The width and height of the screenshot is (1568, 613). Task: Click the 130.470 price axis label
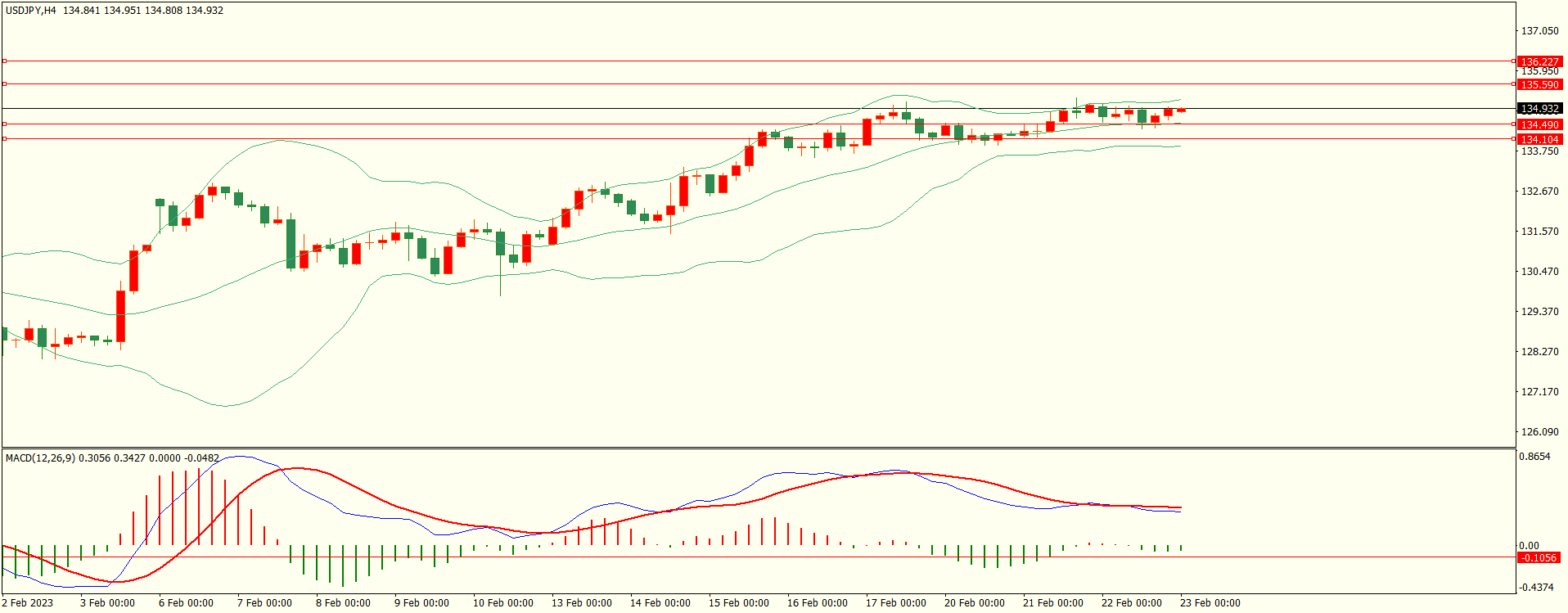1539,271
